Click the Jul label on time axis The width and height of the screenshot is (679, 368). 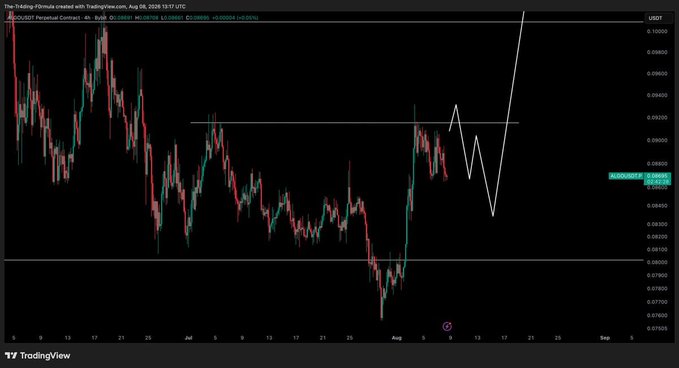[x=188, y=338]
